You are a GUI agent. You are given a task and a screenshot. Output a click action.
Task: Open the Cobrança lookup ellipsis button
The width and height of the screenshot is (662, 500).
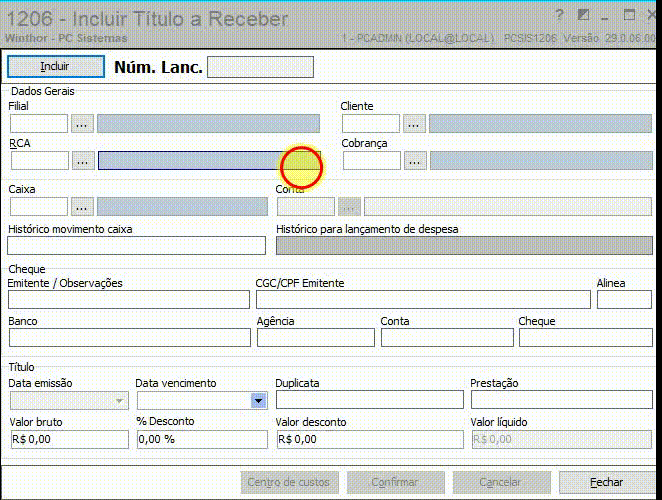[x=415, y=161]
